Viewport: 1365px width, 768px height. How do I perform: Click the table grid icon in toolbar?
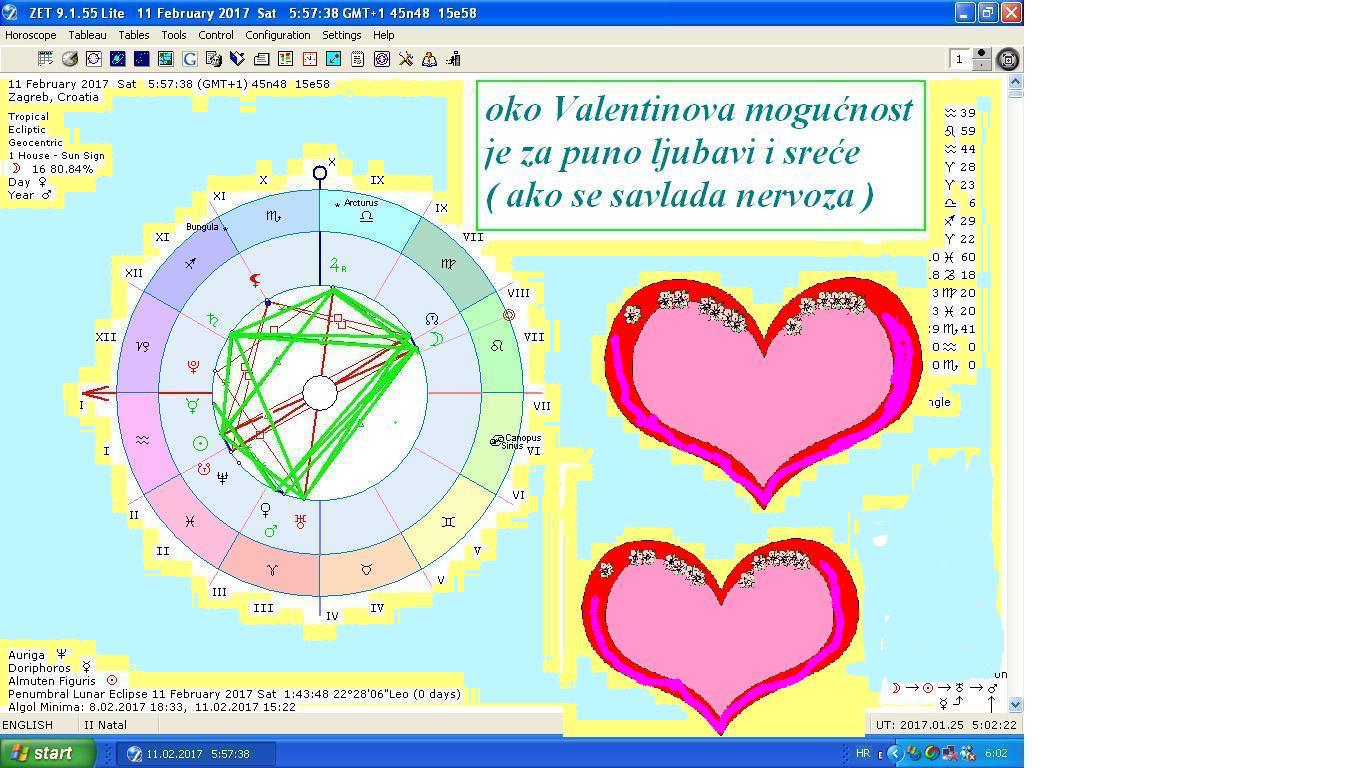45,59
